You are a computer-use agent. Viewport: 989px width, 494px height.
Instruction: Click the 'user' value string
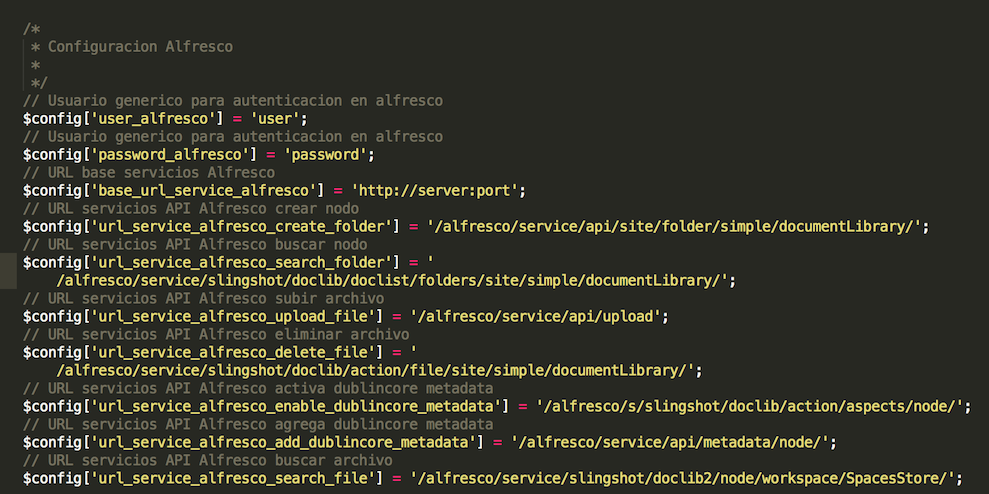coord(273,119)
